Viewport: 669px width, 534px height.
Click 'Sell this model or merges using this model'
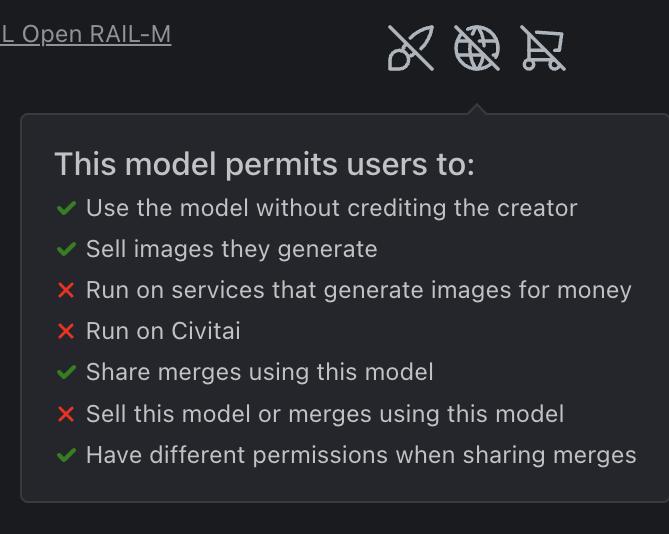325,414
